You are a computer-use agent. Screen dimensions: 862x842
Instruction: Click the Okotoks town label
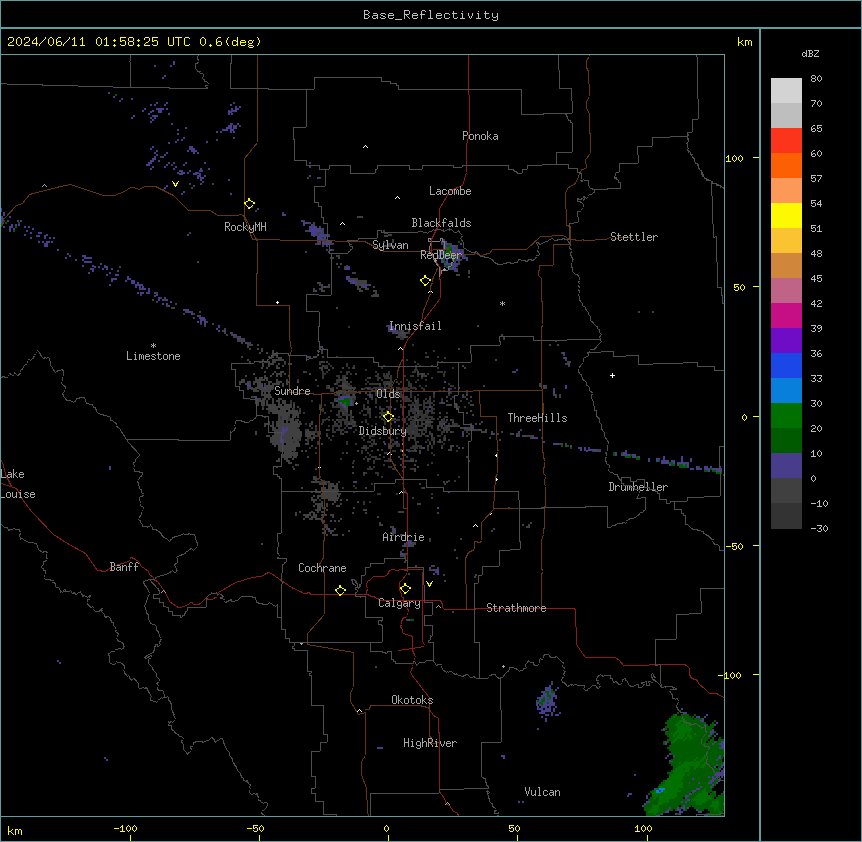pos(412,700)
